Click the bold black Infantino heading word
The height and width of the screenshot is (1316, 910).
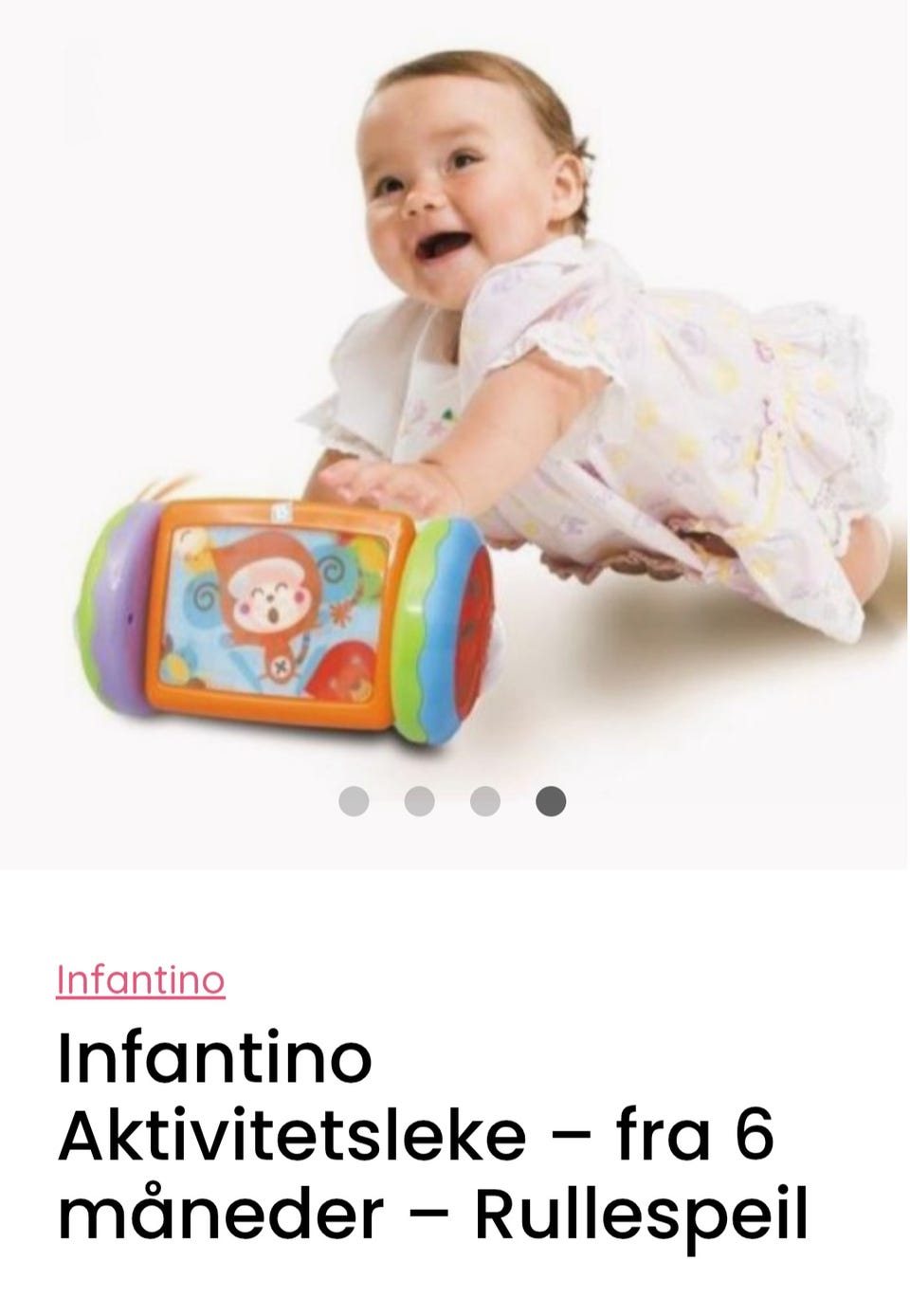click(x=214, y=1059)
